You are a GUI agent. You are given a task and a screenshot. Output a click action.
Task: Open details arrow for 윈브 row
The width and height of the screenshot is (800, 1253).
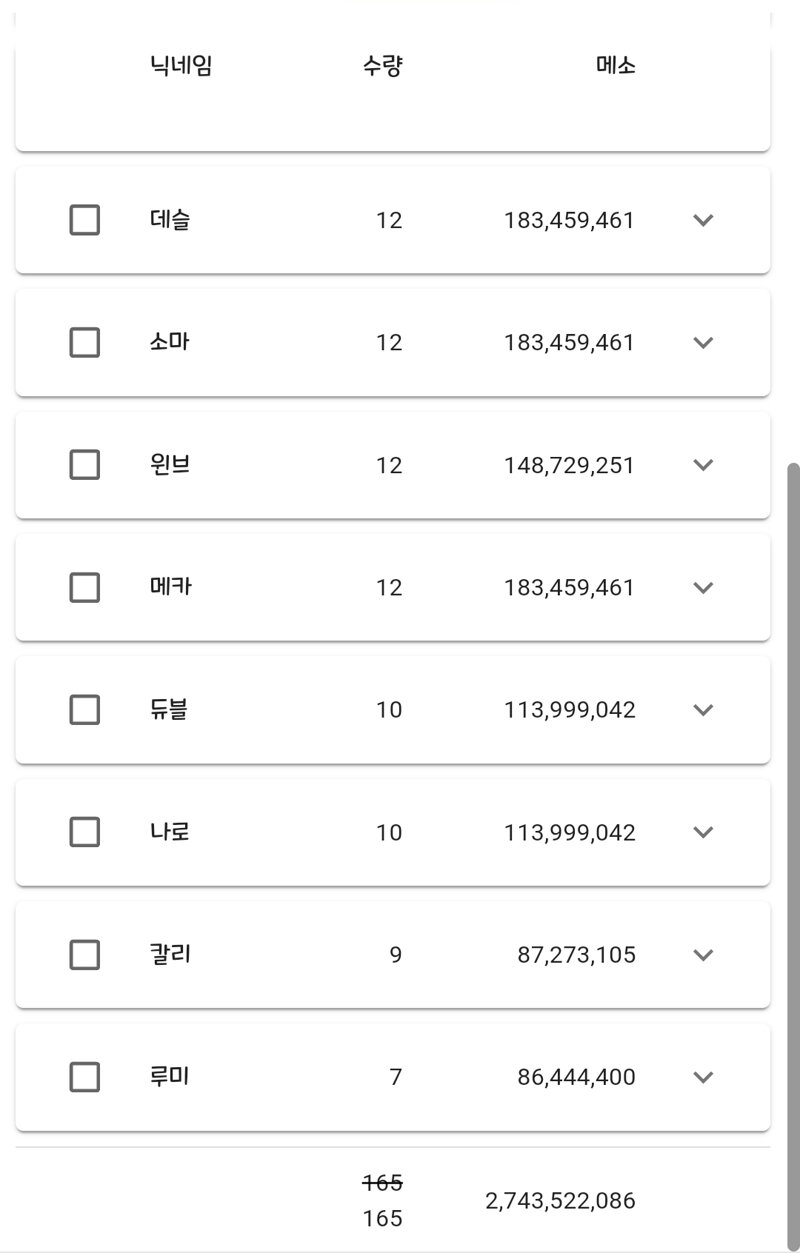(x=703, y=465)
